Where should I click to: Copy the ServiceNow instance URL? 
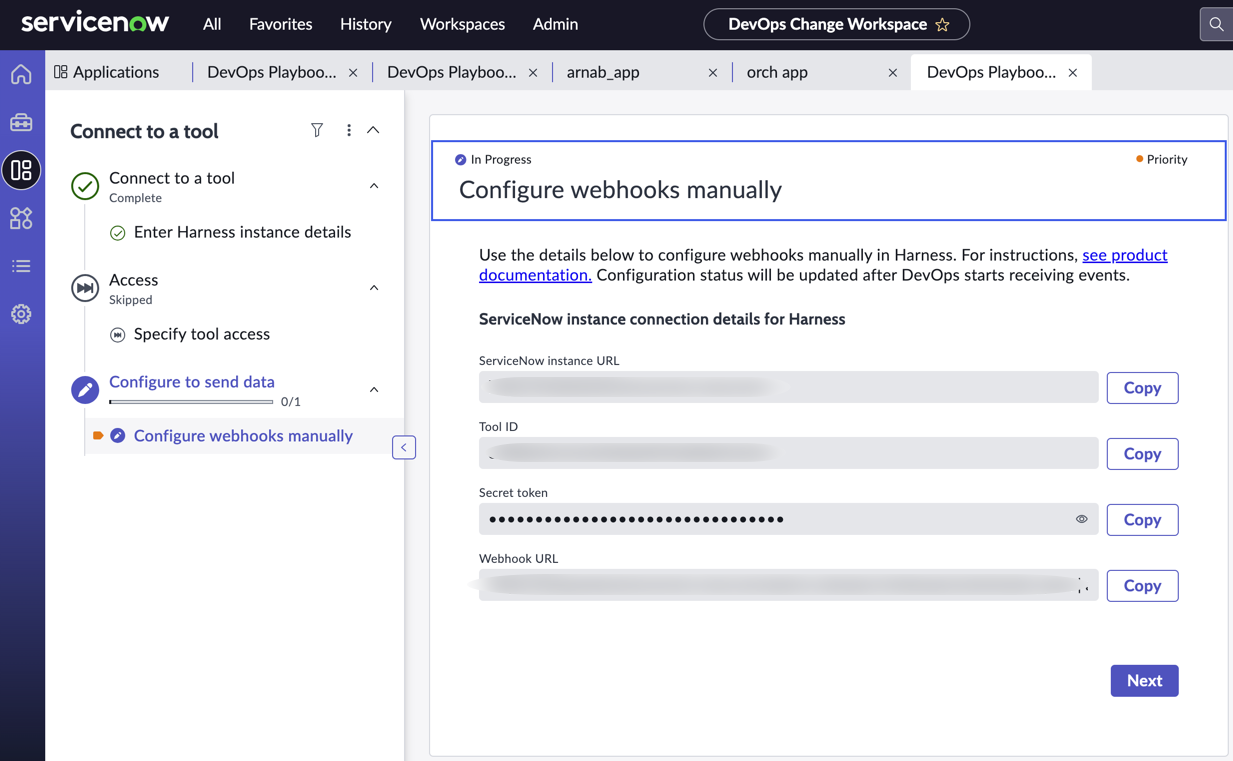[x=1142, y=388]
